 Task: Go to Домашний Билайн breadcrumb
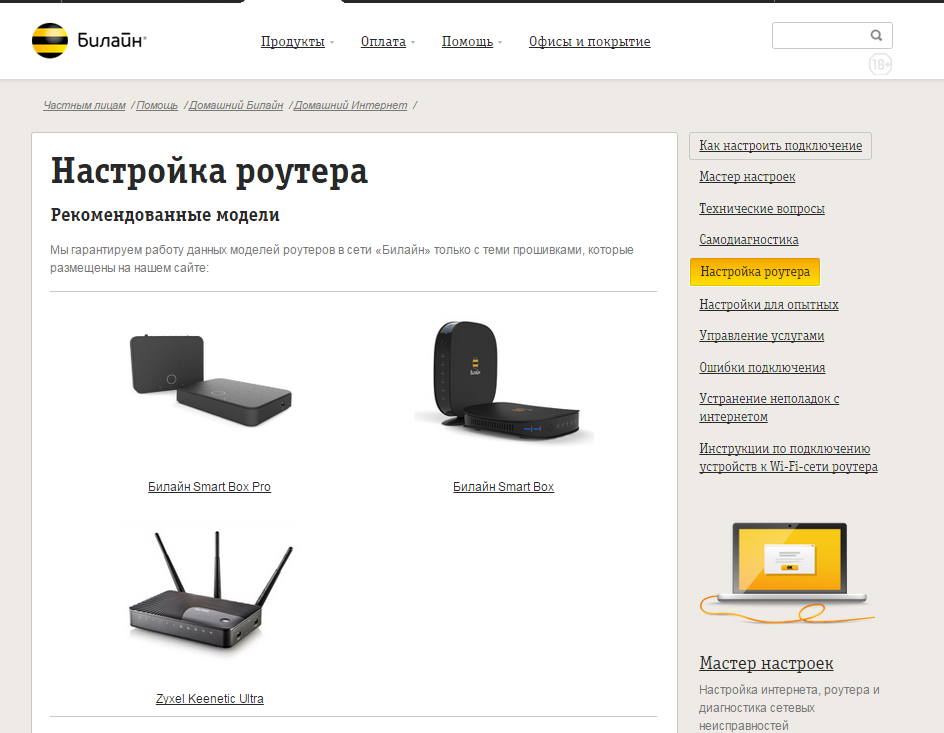click(236, 105)
